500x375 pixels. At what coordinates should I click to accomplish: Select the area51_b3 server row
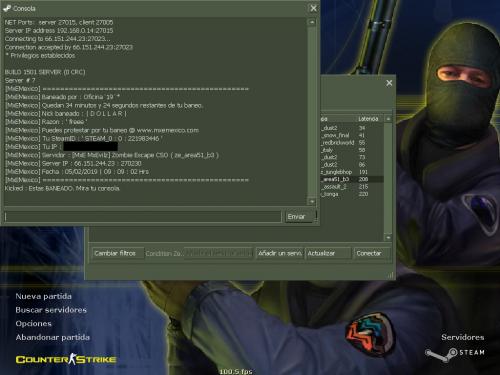[x=352, y=179]
